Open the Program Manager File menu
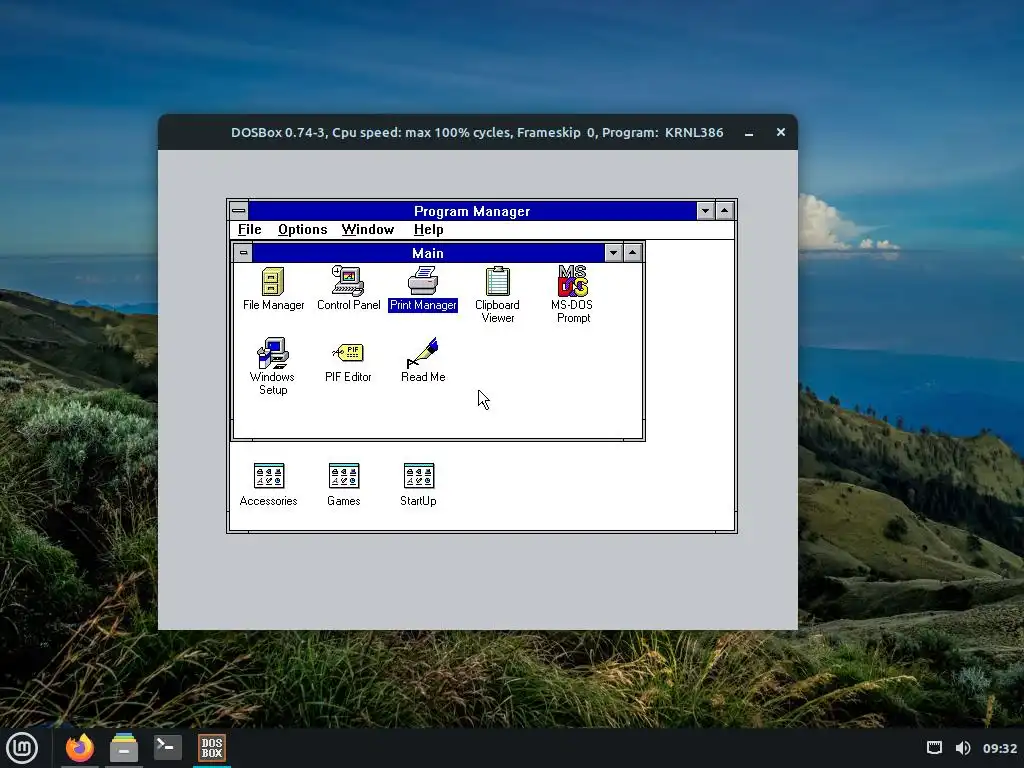The image size is (1024, 768). [x=249, y=229]
